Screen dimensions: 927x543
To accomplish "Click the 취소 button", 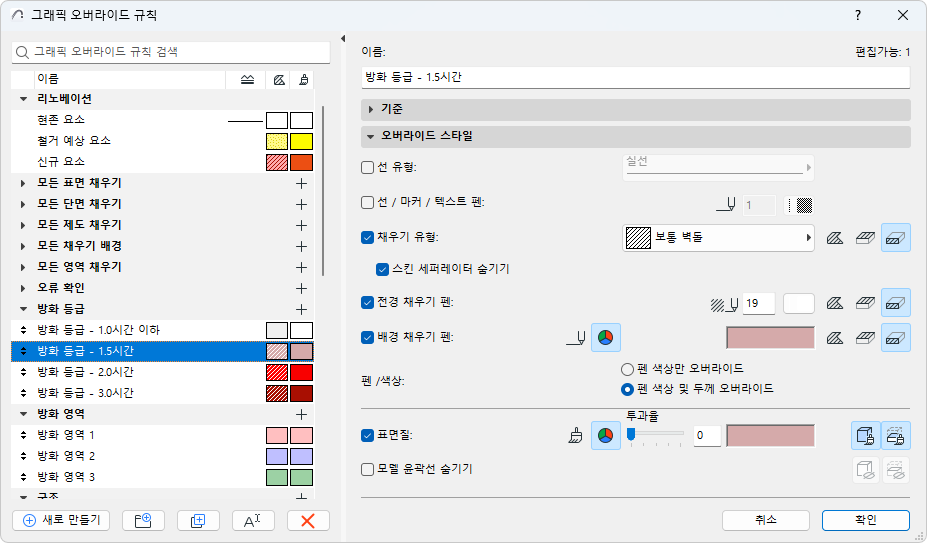I will click(766, 520).
